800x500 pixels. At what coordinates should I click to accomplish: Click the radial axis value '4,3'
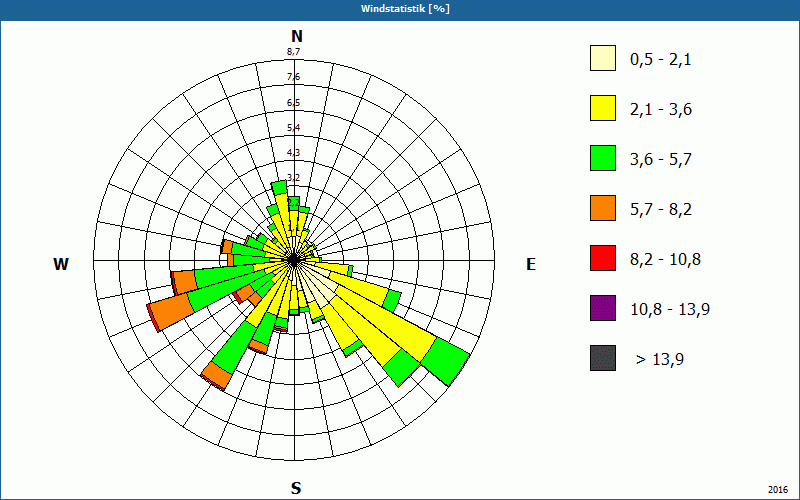pyautogui.click(x=293, y=153)
